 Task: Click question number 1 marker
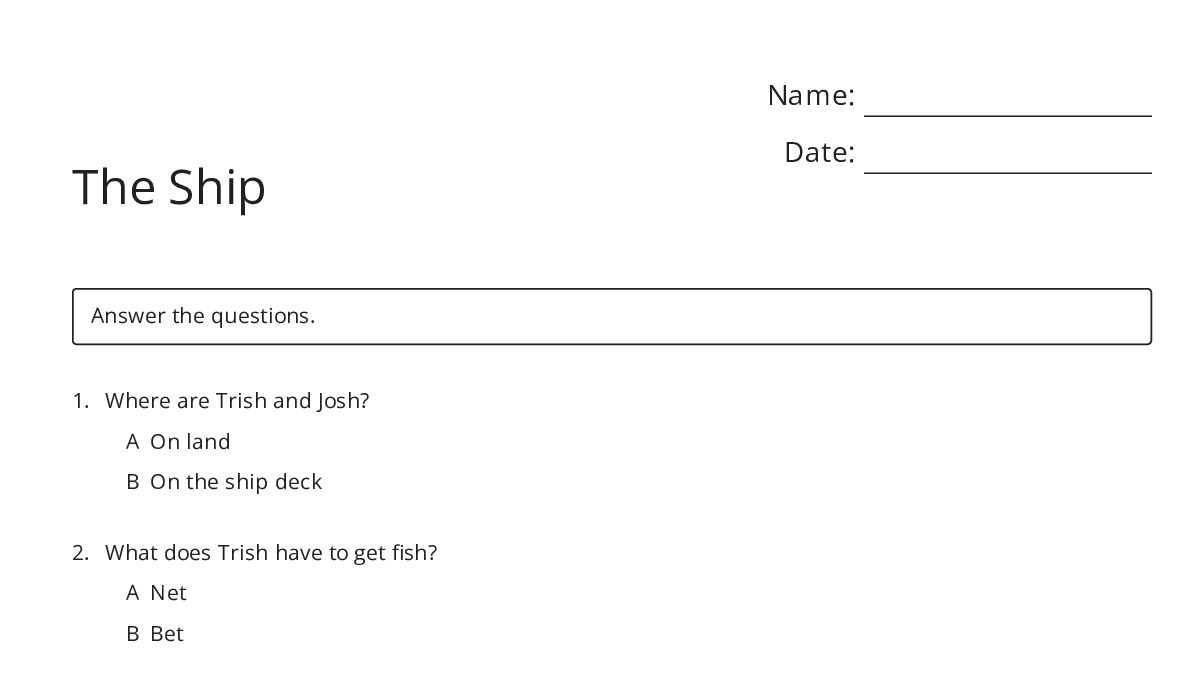click(x=81, y=401)
